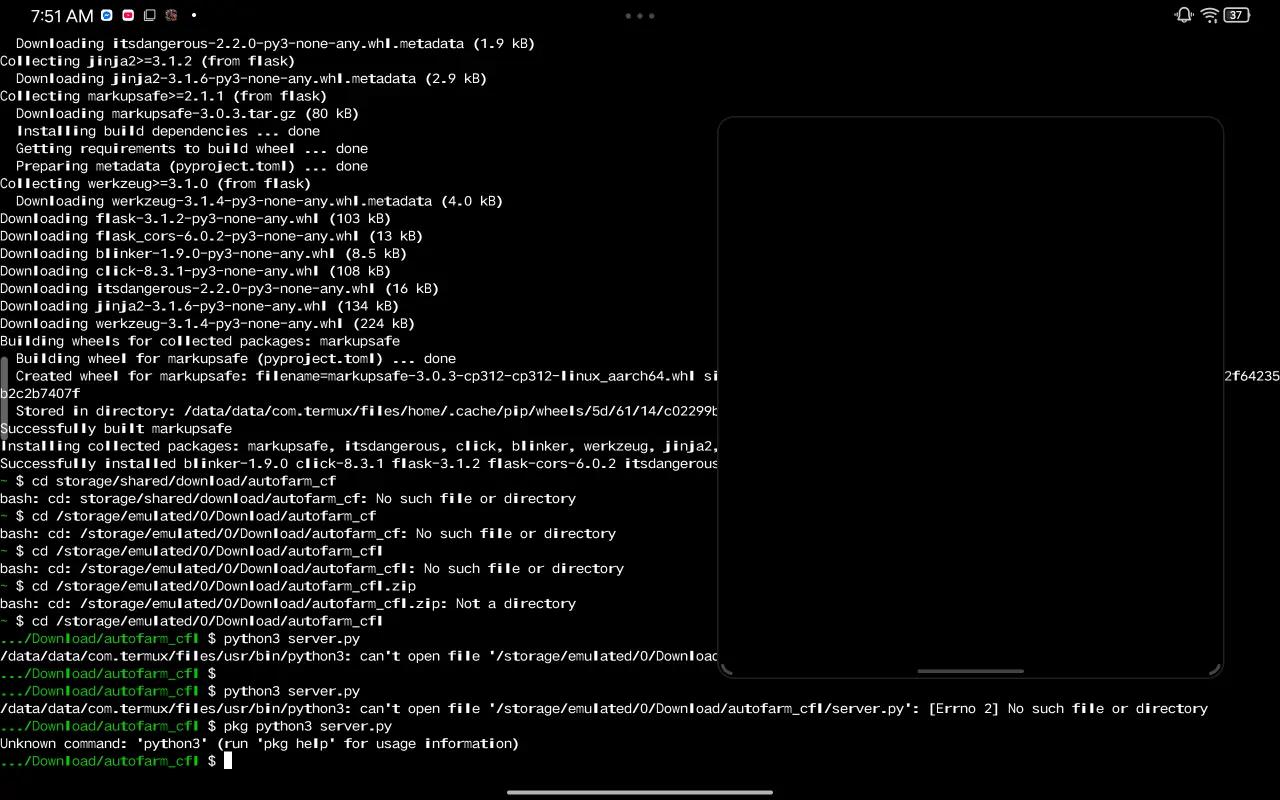Tap the stacked-windows notification icon
The height and width of the screenshot is (800, 1280).
click(x=149, y=15)
